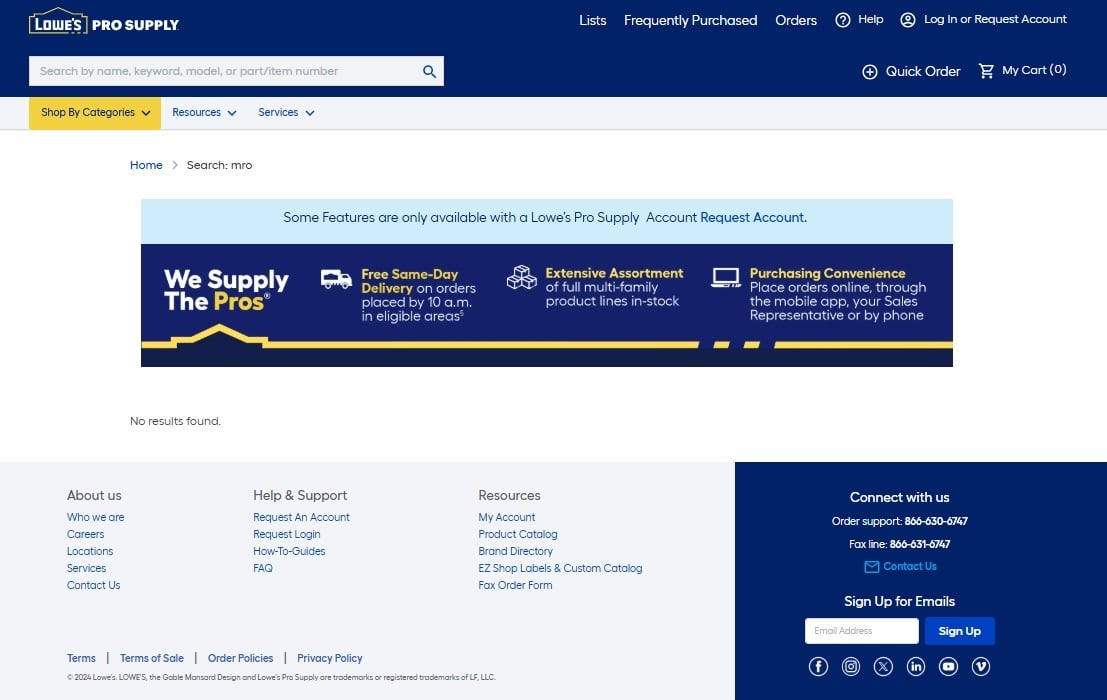
Task: Open the Locations footer link
Action: pos(90,551)
